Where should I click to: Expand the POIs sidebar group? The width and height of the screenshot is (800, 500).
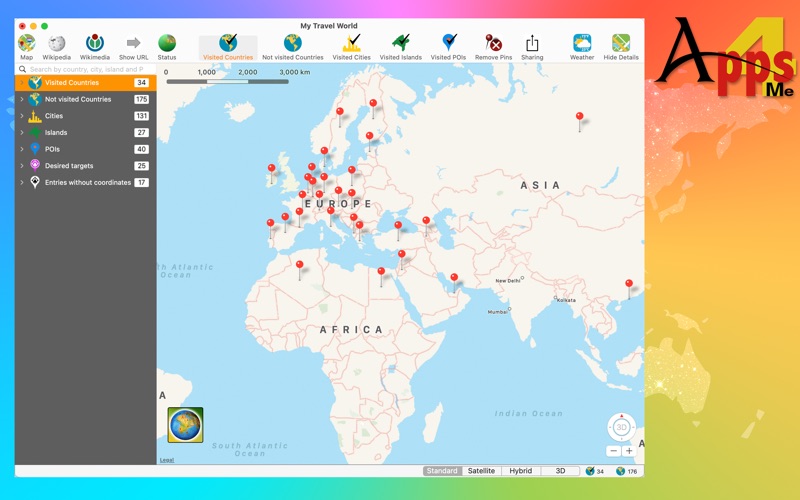tap(22, 149)
